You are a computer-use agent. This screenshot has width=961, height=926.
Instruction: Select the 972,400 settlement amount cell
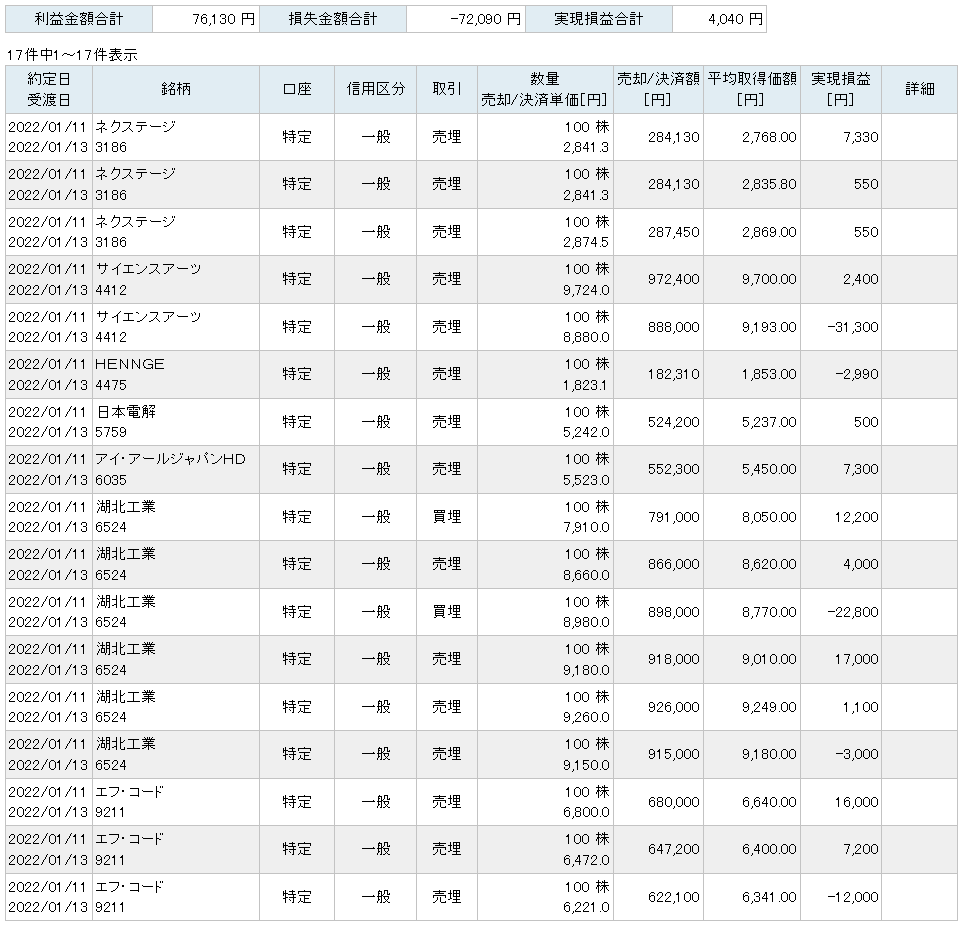(659, 279)
